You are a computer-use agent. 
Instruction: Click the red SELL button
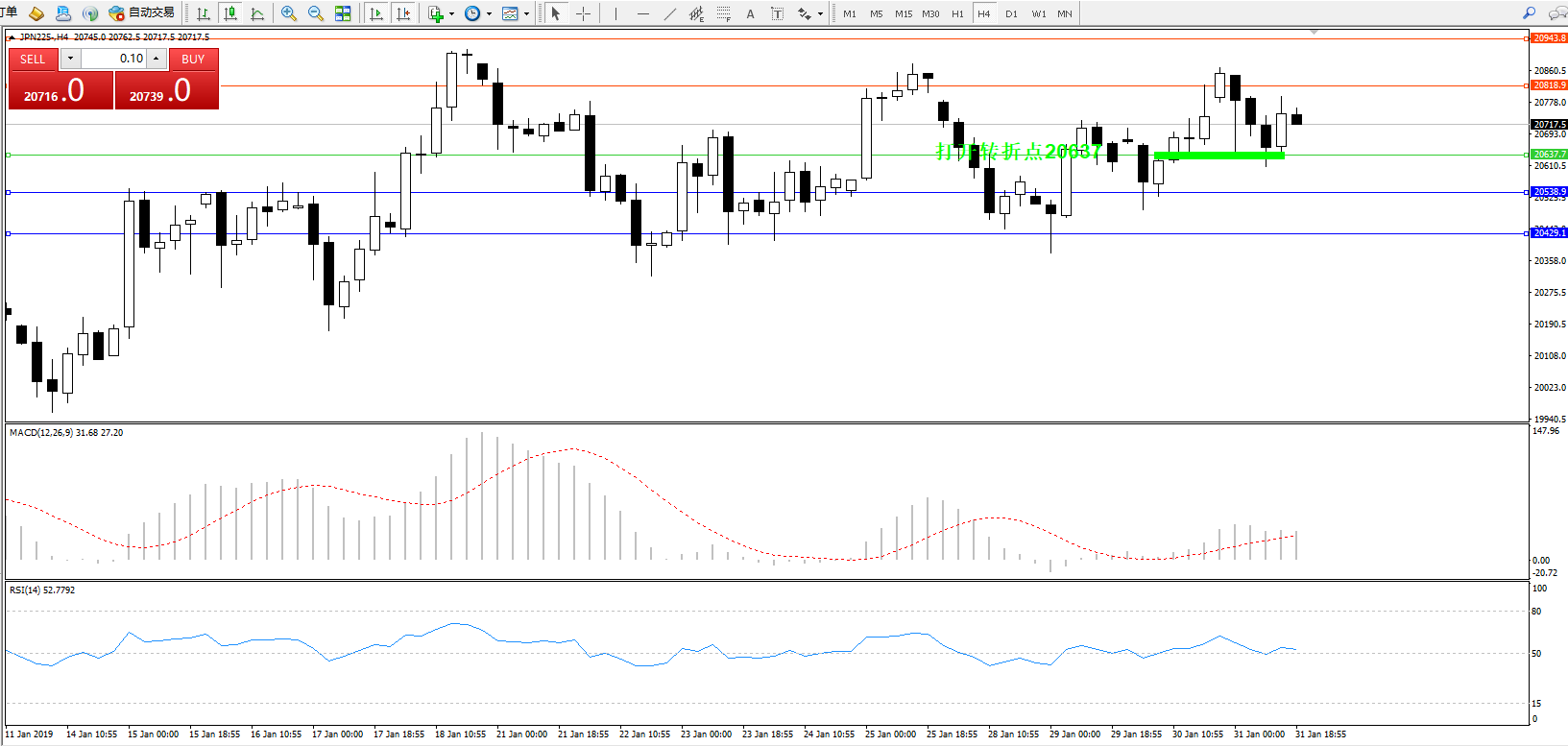(x=33, y=59)
